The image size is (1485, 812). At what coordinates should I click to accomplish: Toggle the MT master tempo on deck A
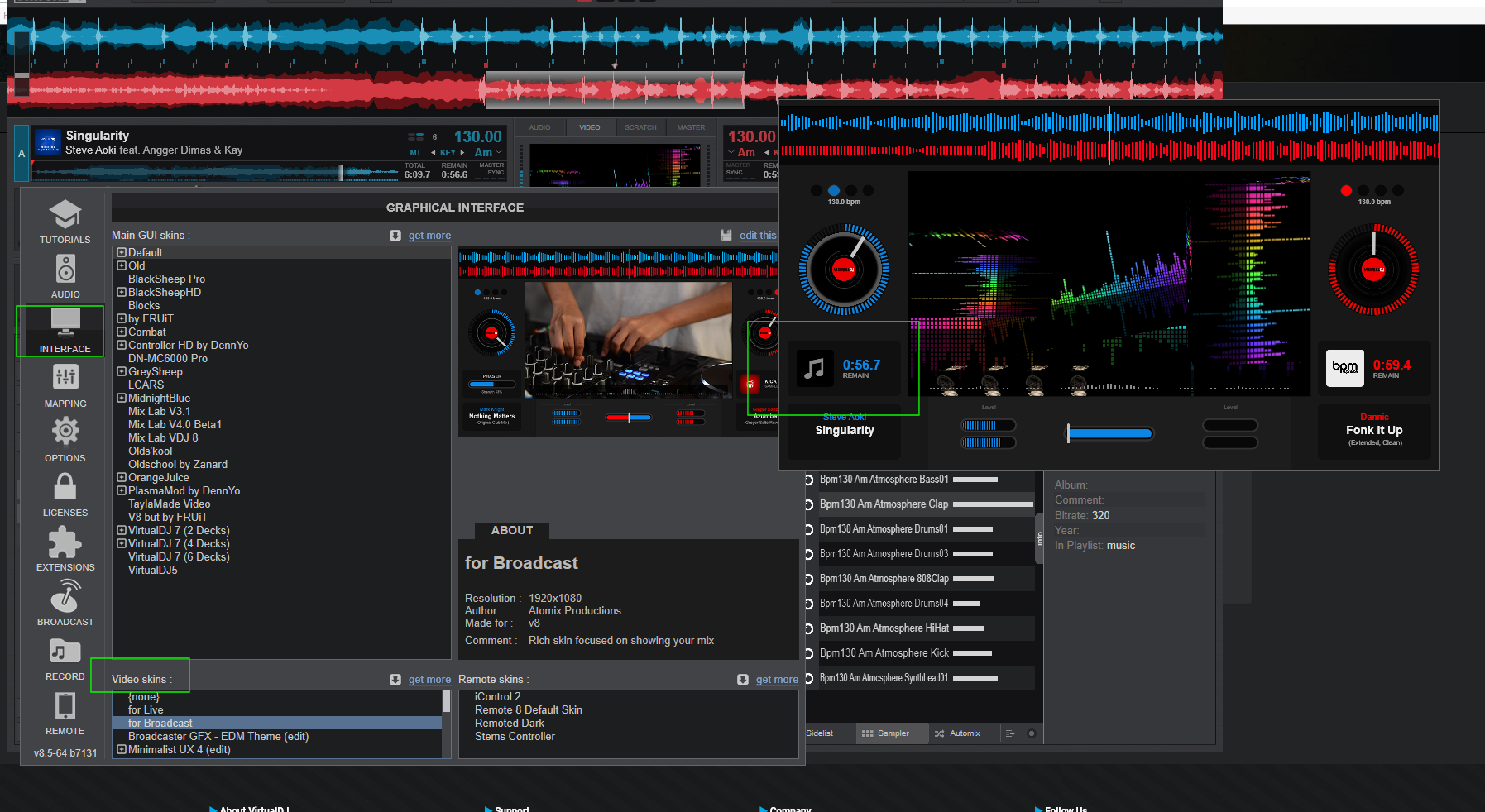(415, 153)
